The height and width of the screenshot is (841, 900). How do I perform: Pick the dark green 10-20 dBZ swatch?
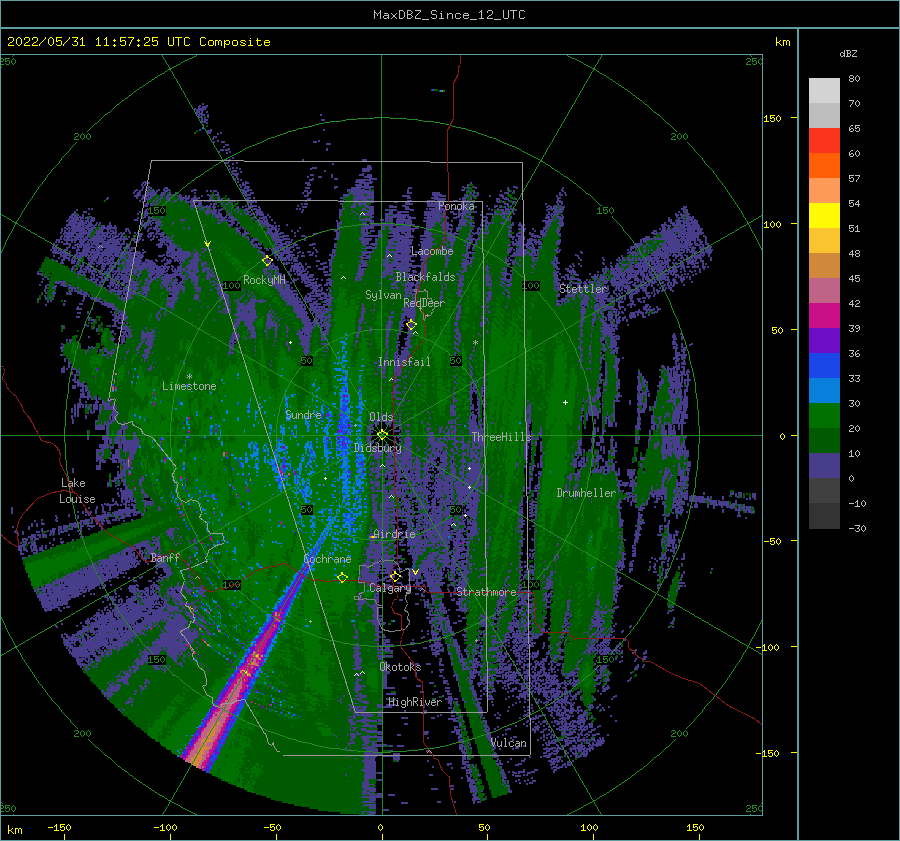tap(824, 441)
